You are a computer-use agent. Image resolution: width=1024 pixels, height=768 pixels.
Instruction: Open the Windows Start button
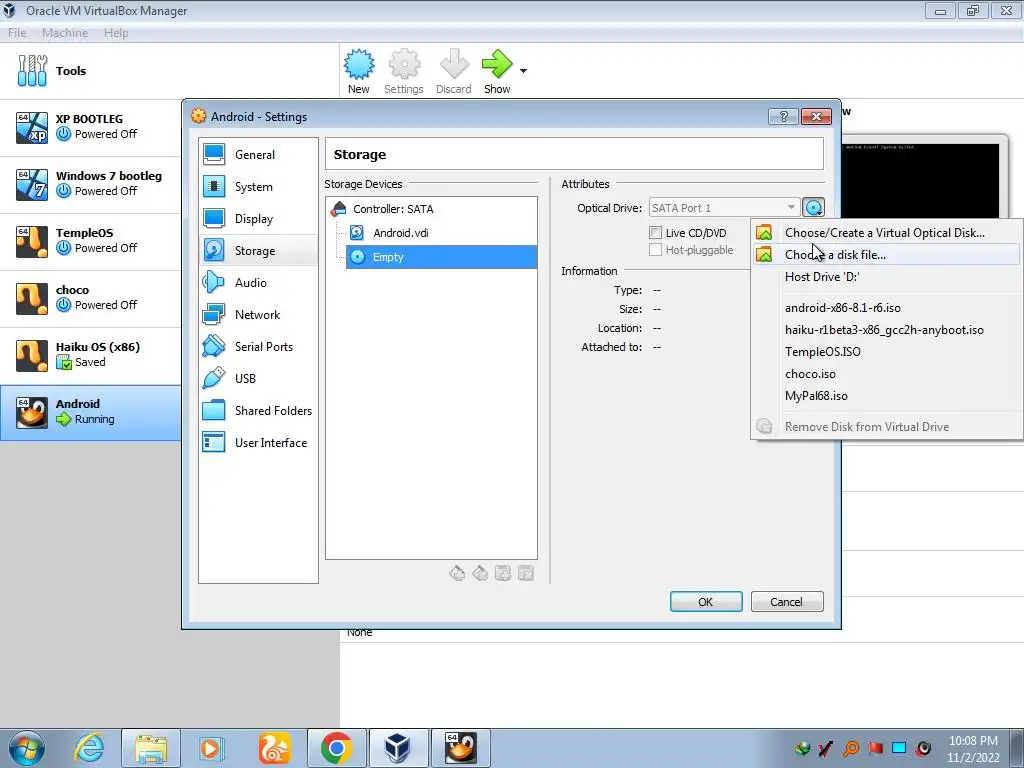pyautogui.click(x=27, y=748)
